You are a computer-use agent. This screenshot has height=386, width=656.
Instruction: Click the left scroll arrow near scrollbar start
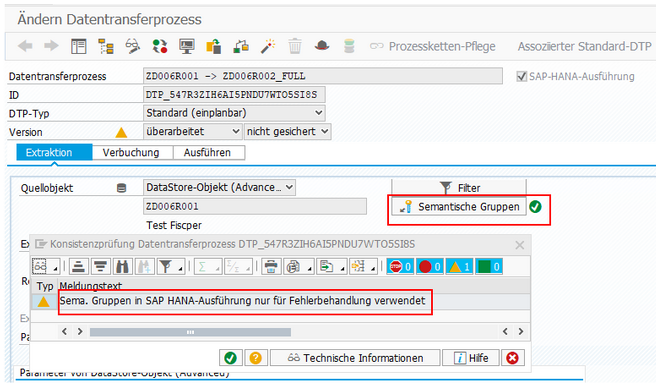click(64, 332)
